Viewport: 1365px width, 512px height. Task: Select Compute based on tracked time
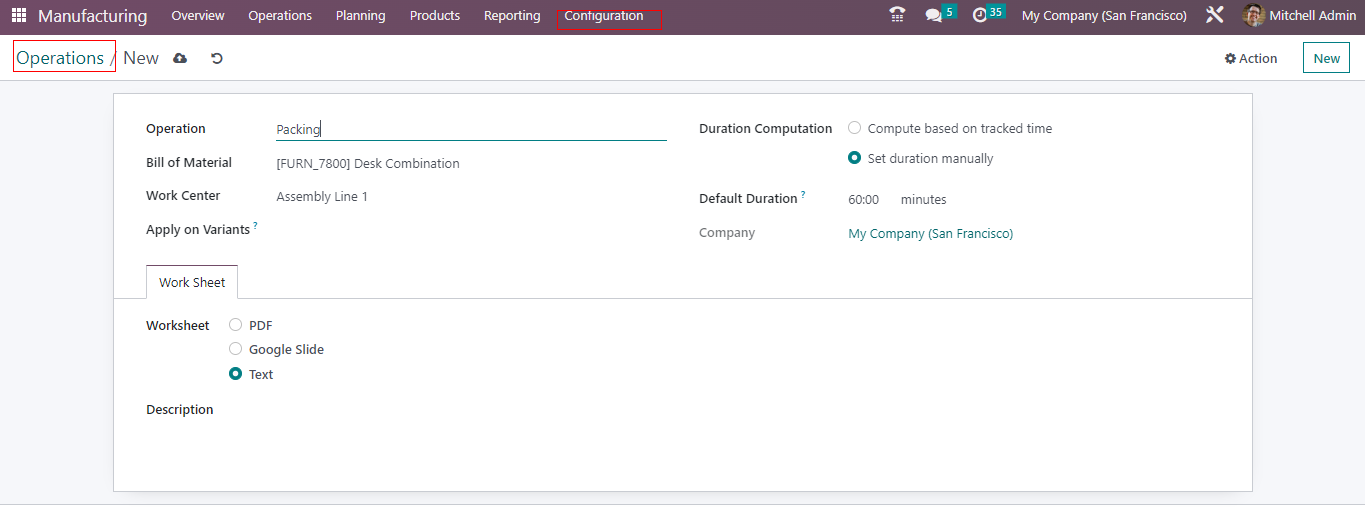point(855,128)
